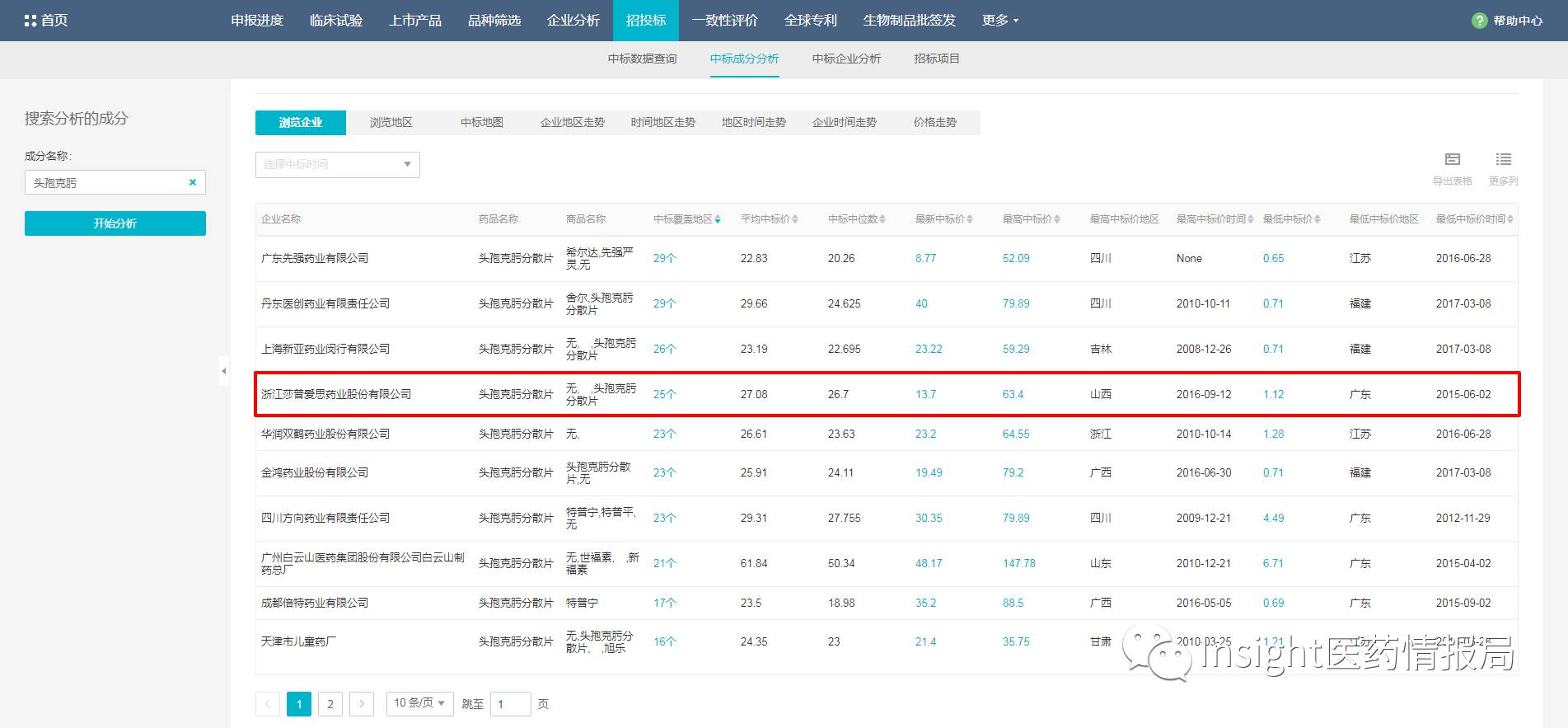1568x728 pixels.
Task: Open 企业分析 in top navigation
Action: [x=573, y=21]
